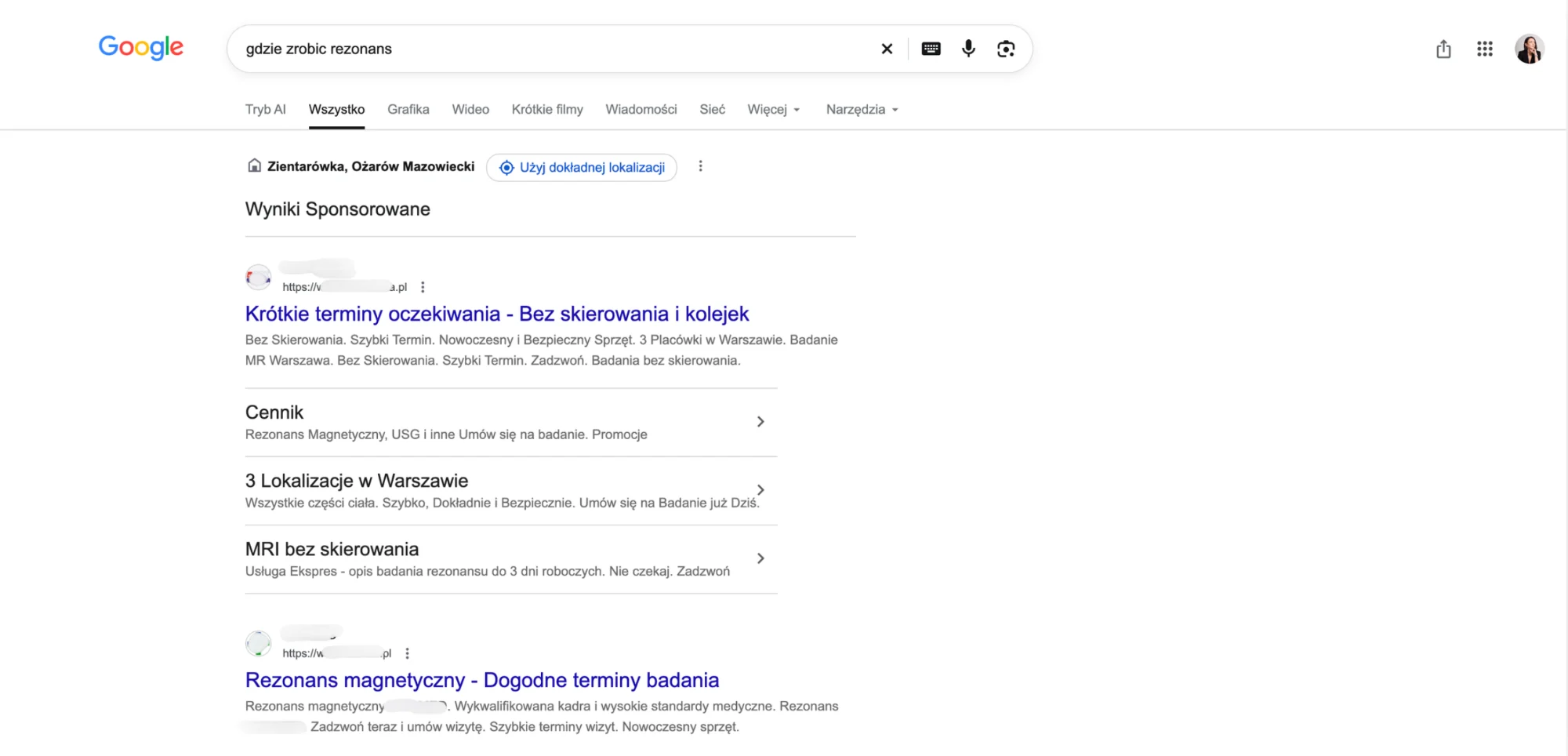
Task: Switch to the Grafika tab
Action: 408,110
